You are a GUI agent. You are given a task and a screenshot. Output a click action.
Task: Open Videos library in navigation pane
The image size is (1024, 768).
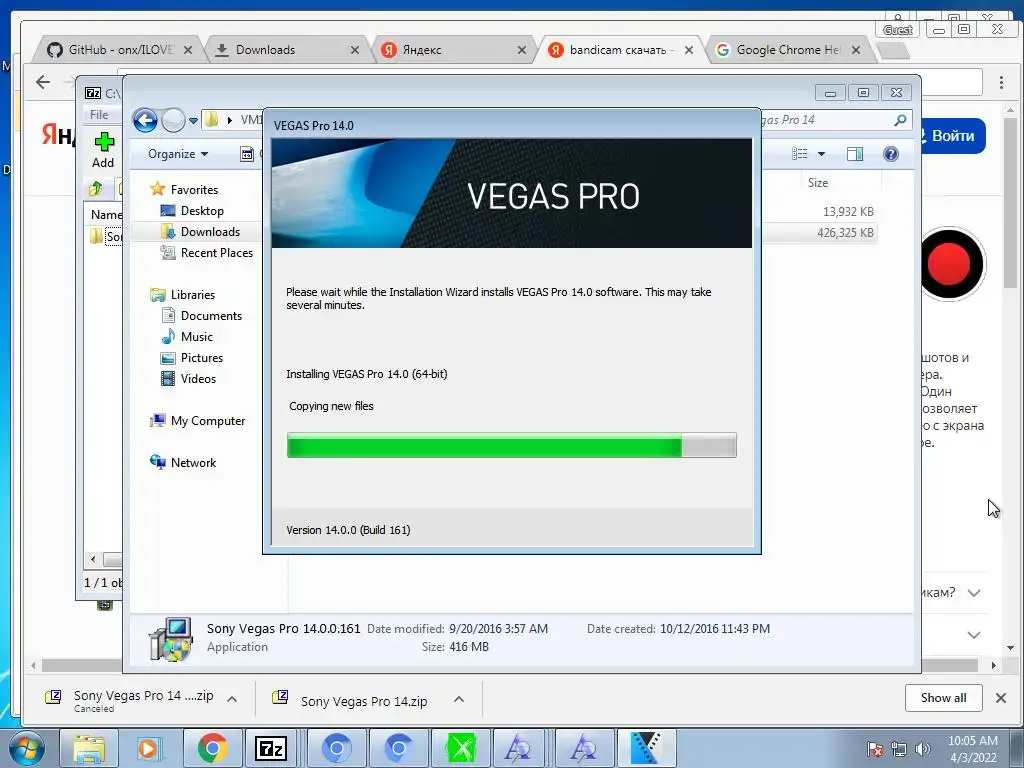tap(188, 379)
